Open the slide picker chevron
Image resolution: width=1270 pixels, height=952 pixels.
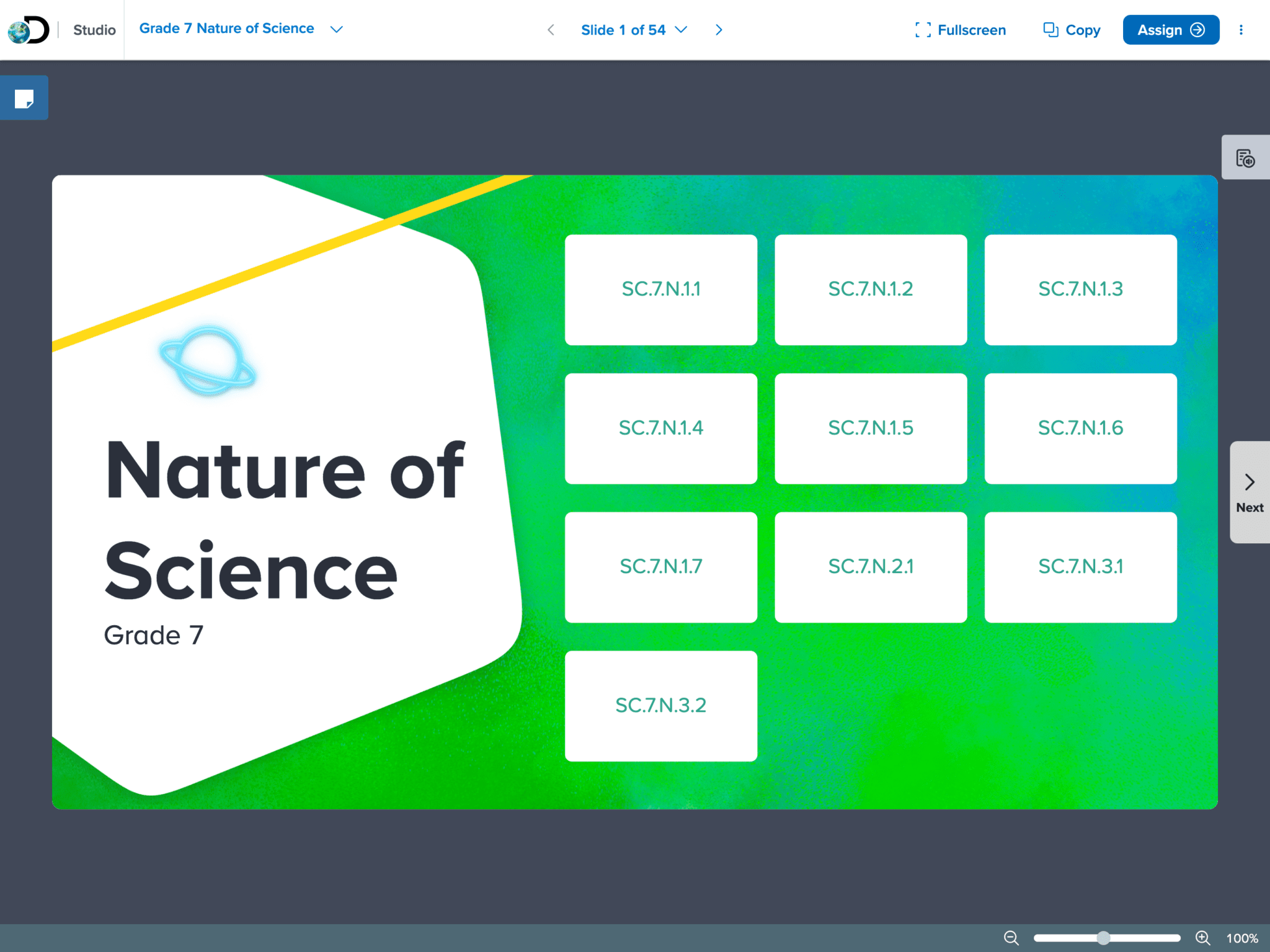pos(681,30)
